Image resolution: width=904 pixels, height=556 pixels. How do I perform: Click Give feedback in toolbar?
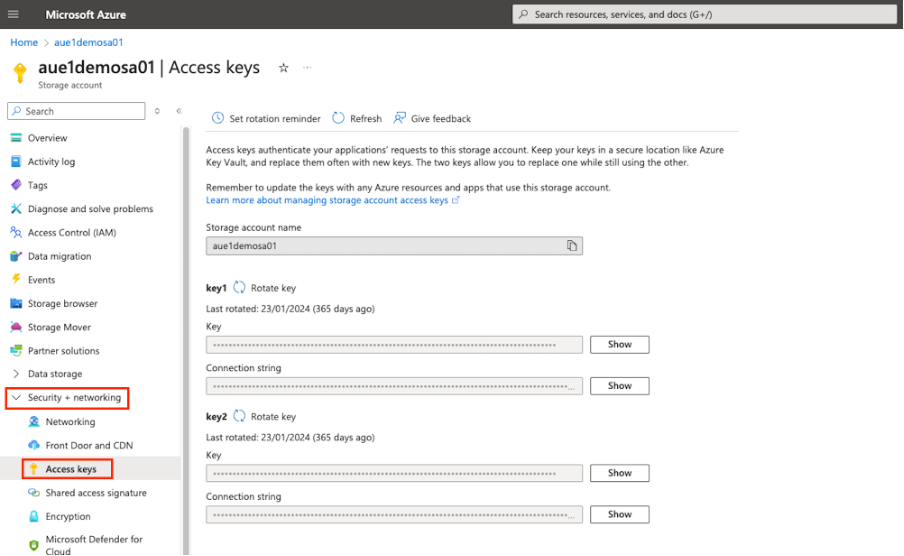pyautogui.click(x=432, y=118)
